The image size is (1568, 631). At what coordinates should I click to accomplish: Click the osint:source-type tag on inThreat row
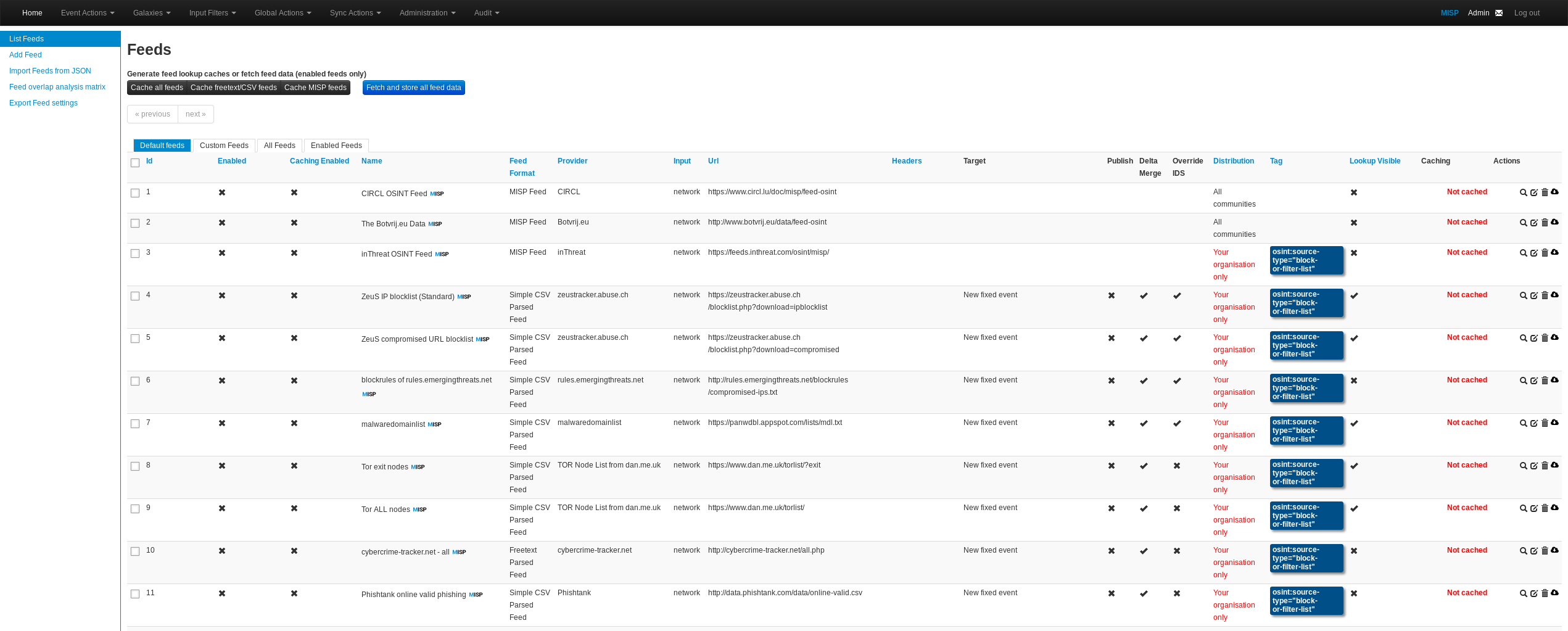tap(1306, 260)
